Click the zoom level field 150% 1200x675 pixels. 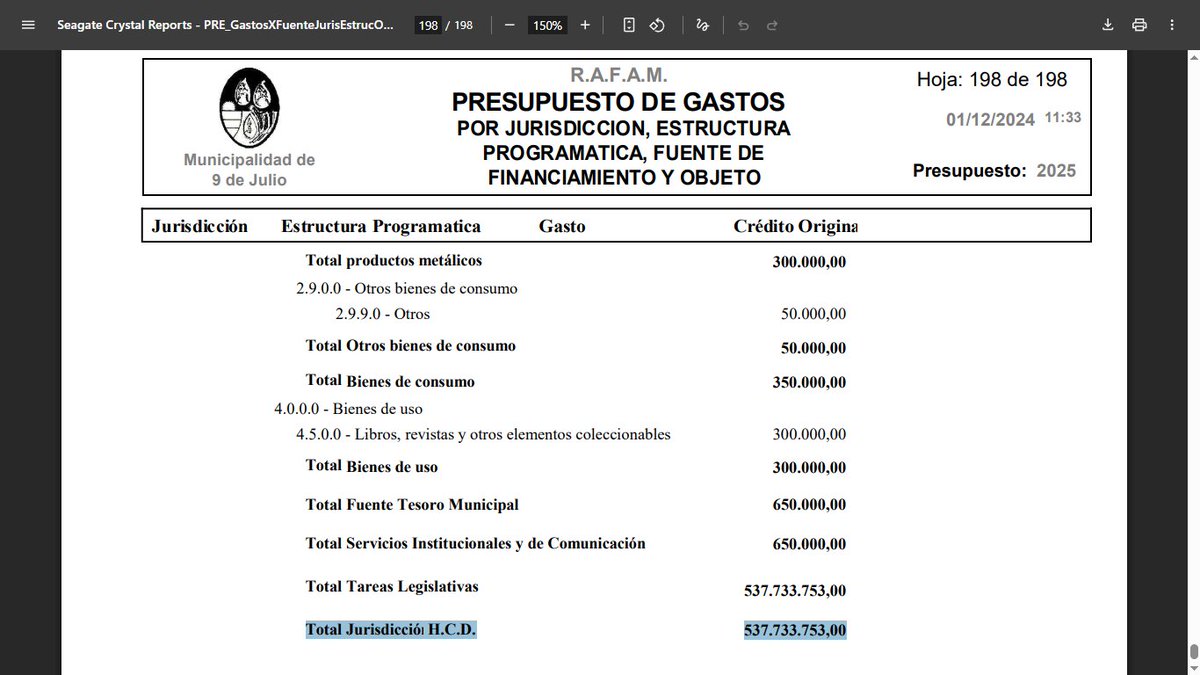click(x=547, y=25)
